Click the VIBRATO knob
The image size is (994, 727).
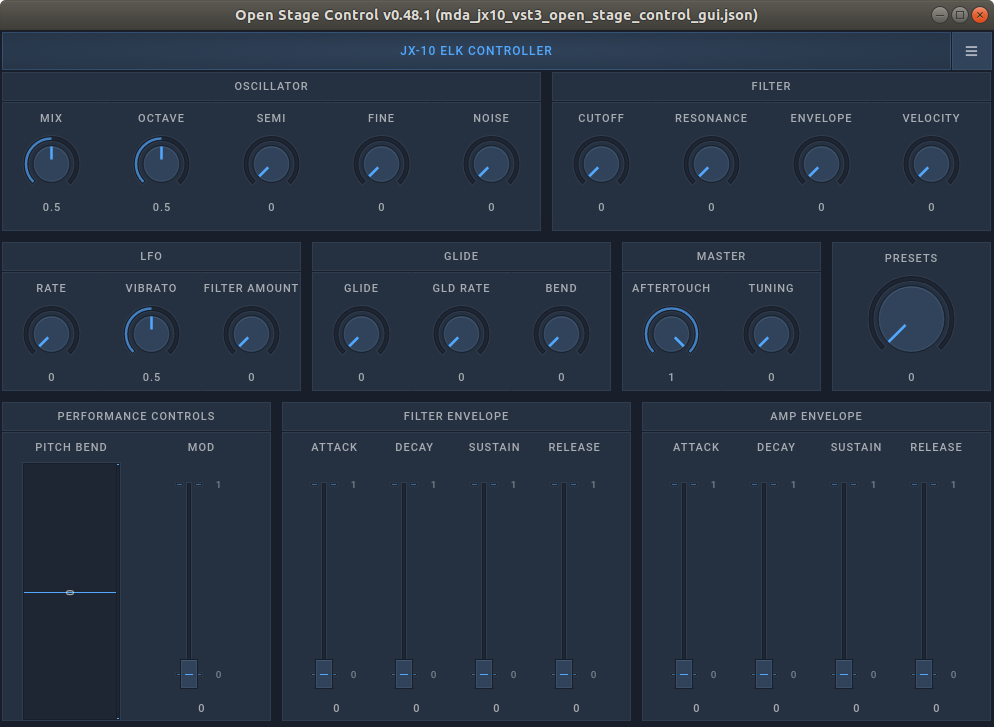tap(152, 333)
